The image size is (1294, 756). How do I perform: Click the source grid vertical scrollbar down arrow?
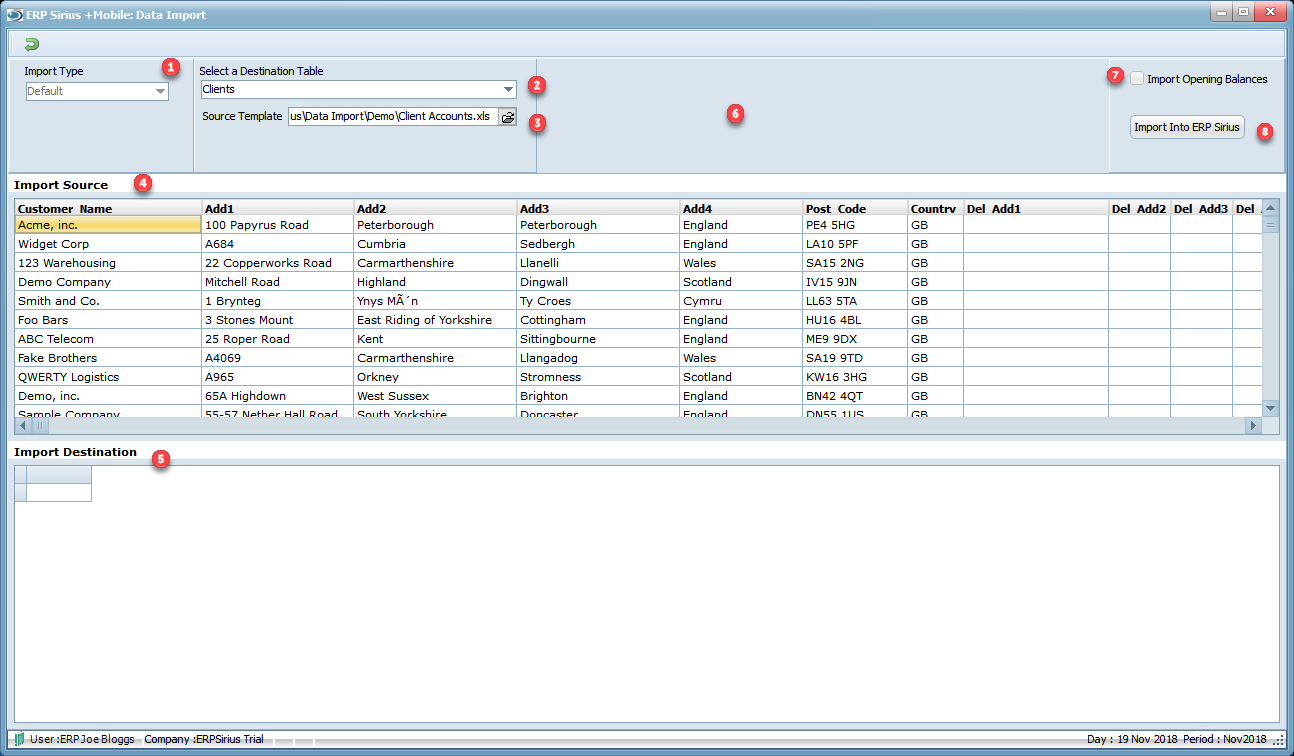[1271, 408]
